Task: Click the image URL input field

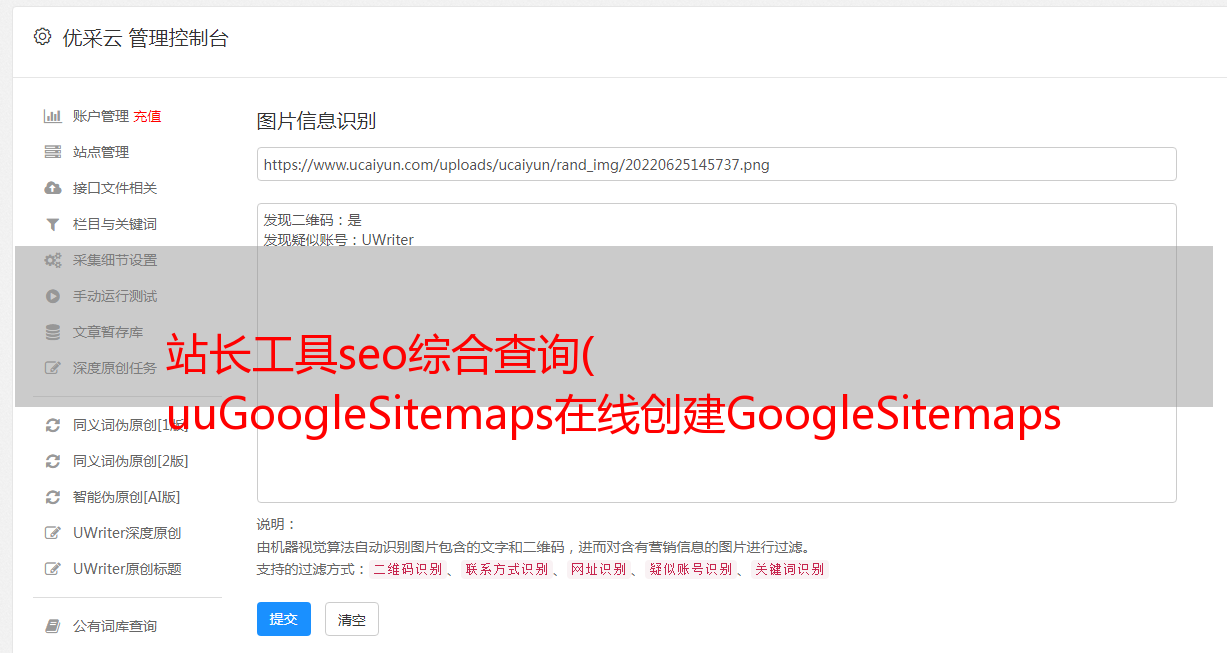Action: click(716, 164)
